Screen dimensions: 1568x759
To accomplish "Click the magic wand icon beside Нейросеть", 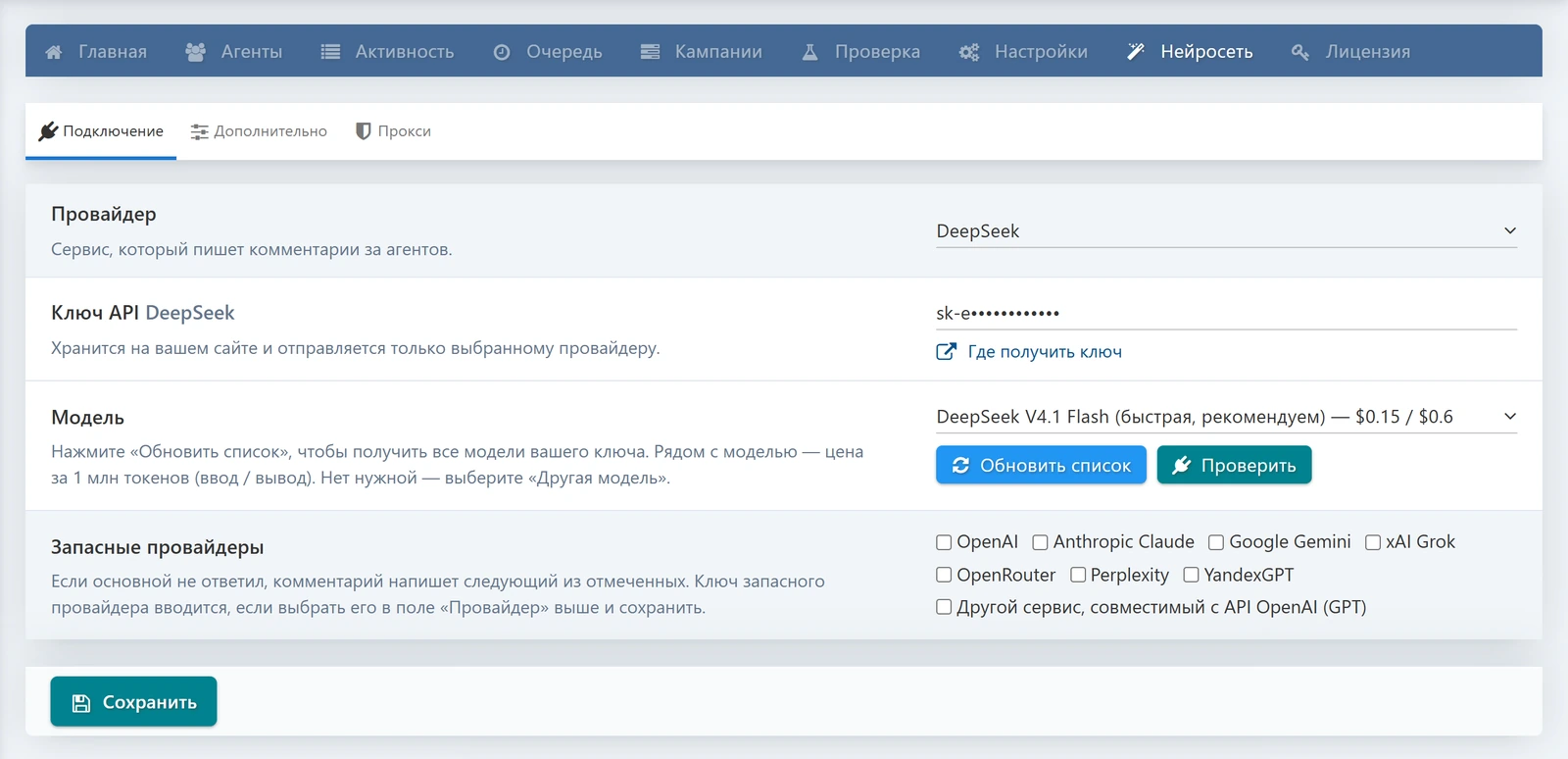I will tap(1136, 52).
